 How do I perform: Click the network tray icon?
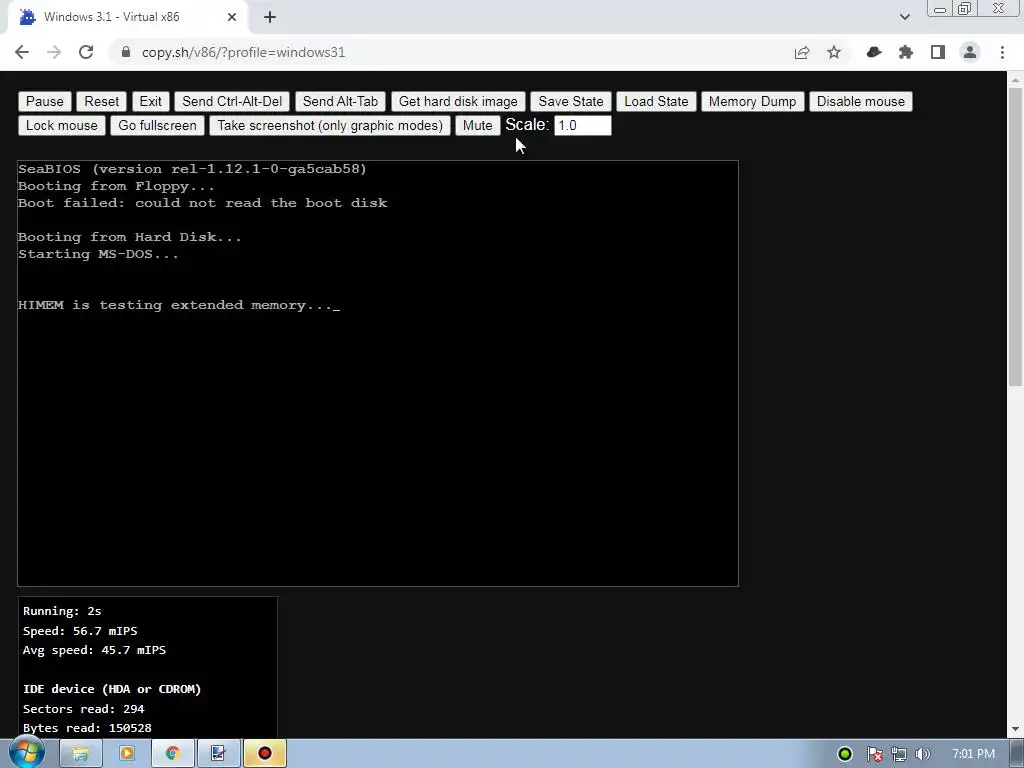(899, 754)
